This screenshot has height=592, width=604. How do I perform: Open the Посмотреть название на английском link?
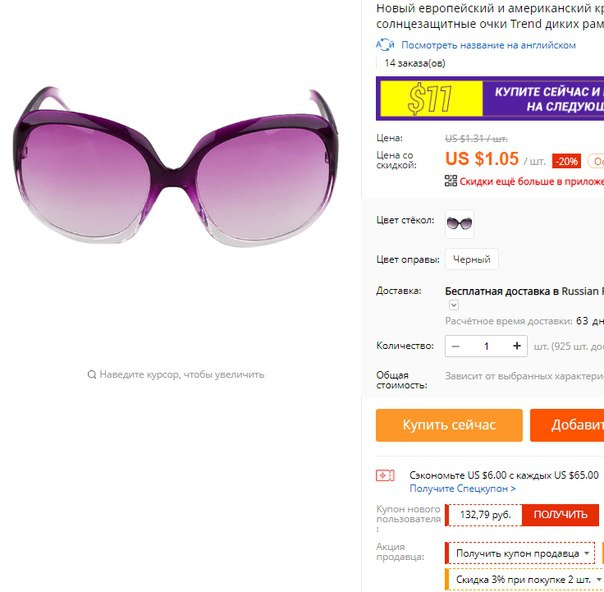(x=488, y=45)
